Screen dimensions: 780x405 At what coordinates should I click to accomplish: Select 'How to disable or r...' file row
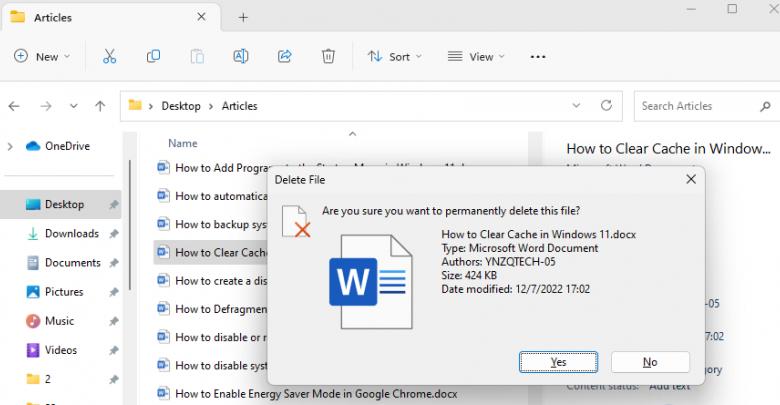point(211,337)
